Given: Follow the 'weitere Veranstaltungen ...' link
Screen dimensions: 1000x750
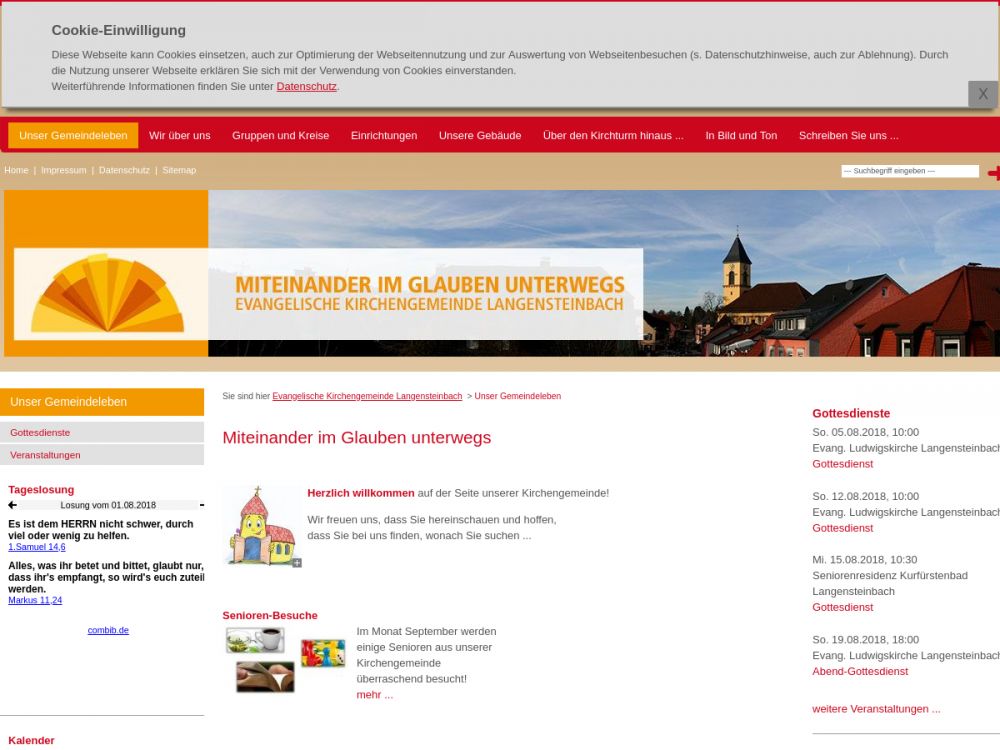Looking at the screenshot, I should 876,709.
